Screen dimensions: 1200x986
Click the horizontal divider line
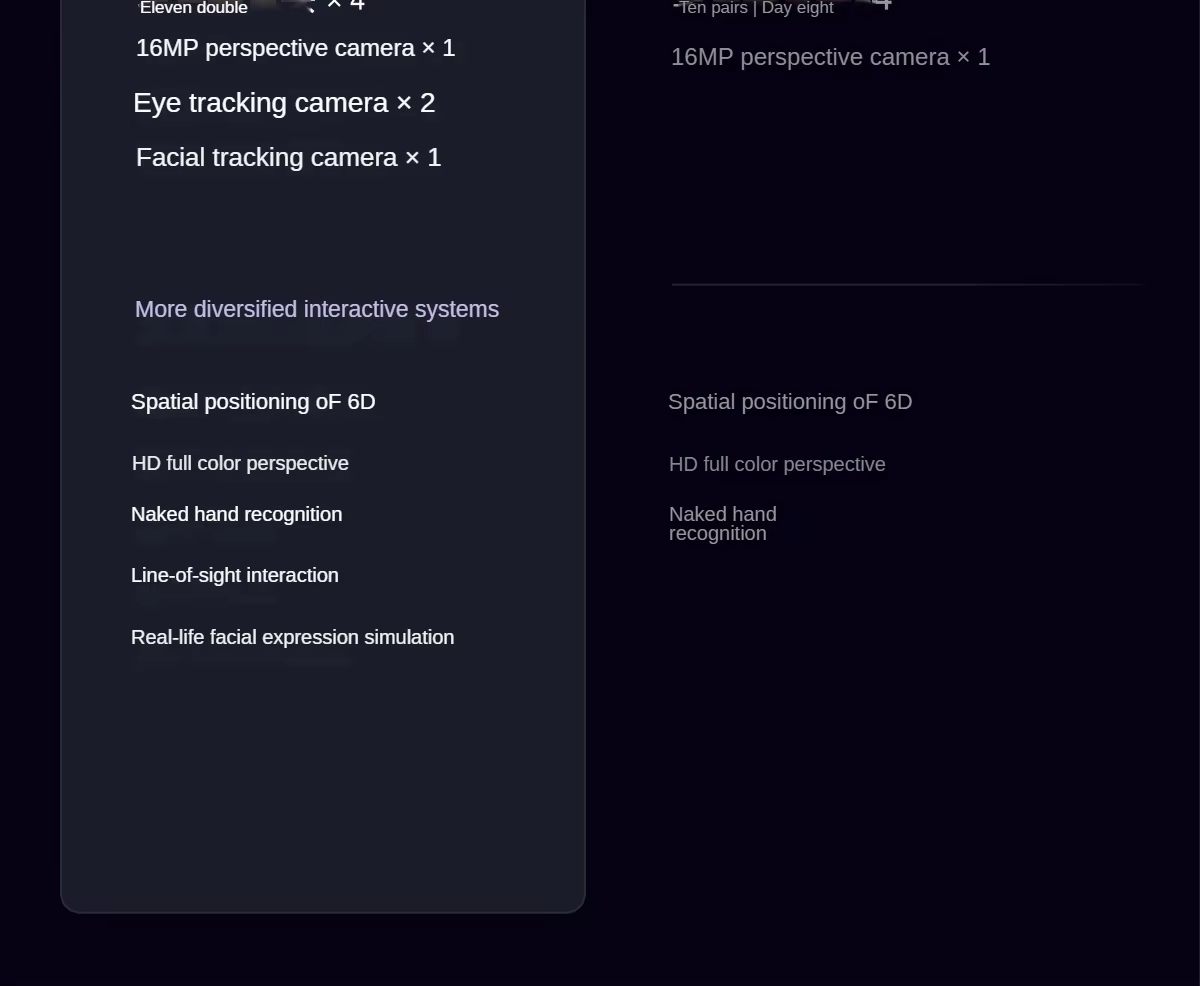pos(906,285)
